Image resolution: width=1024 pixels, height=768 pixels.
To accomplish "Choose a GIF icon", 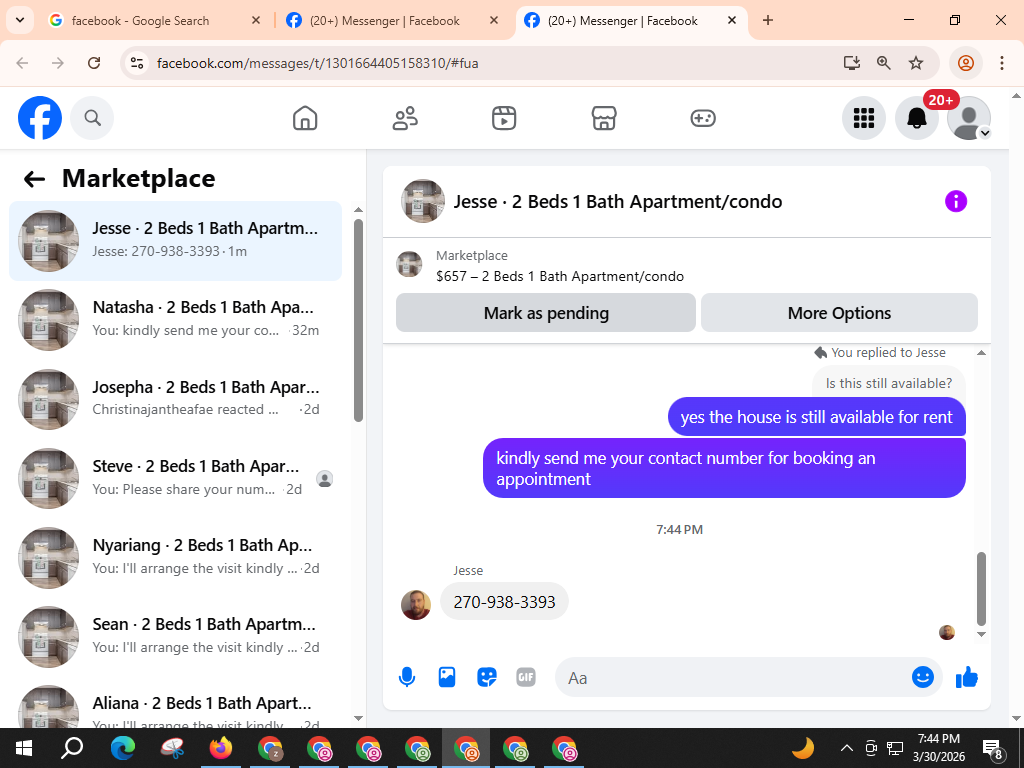I will 526,677.
